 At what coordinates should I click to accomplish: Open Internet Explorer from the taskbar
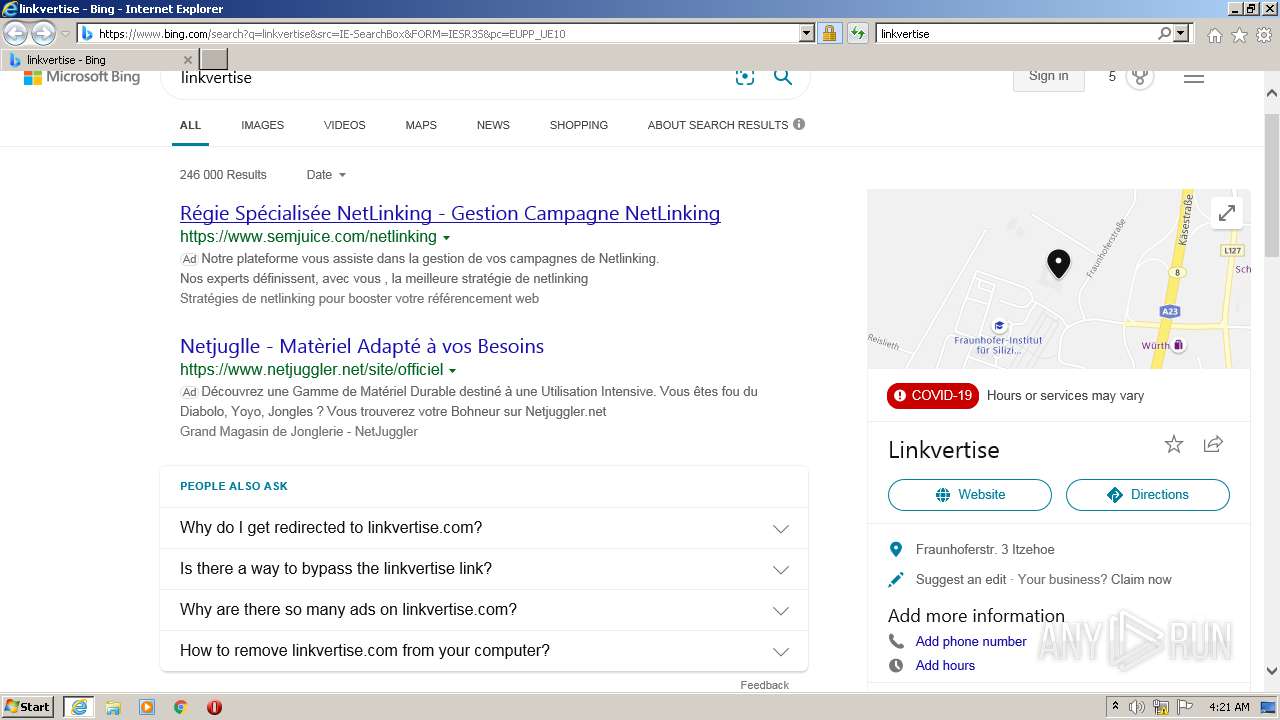[x=79, y=707]
